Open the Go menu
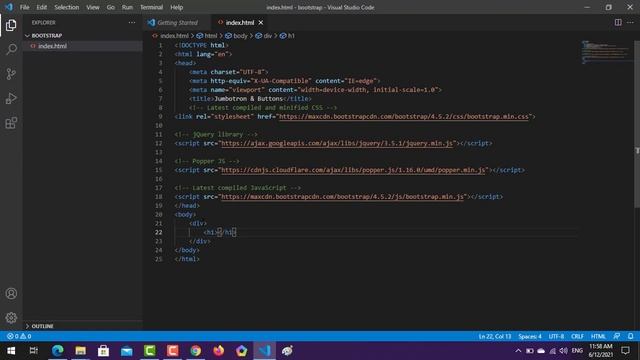640x360 pixels. [111, 7]
